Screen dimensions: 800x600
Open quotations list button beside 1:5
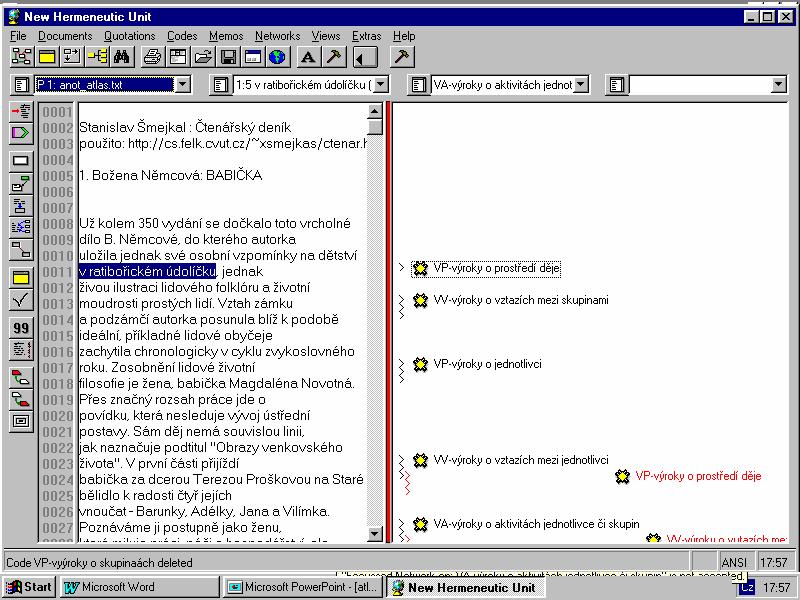click(219, 85)
